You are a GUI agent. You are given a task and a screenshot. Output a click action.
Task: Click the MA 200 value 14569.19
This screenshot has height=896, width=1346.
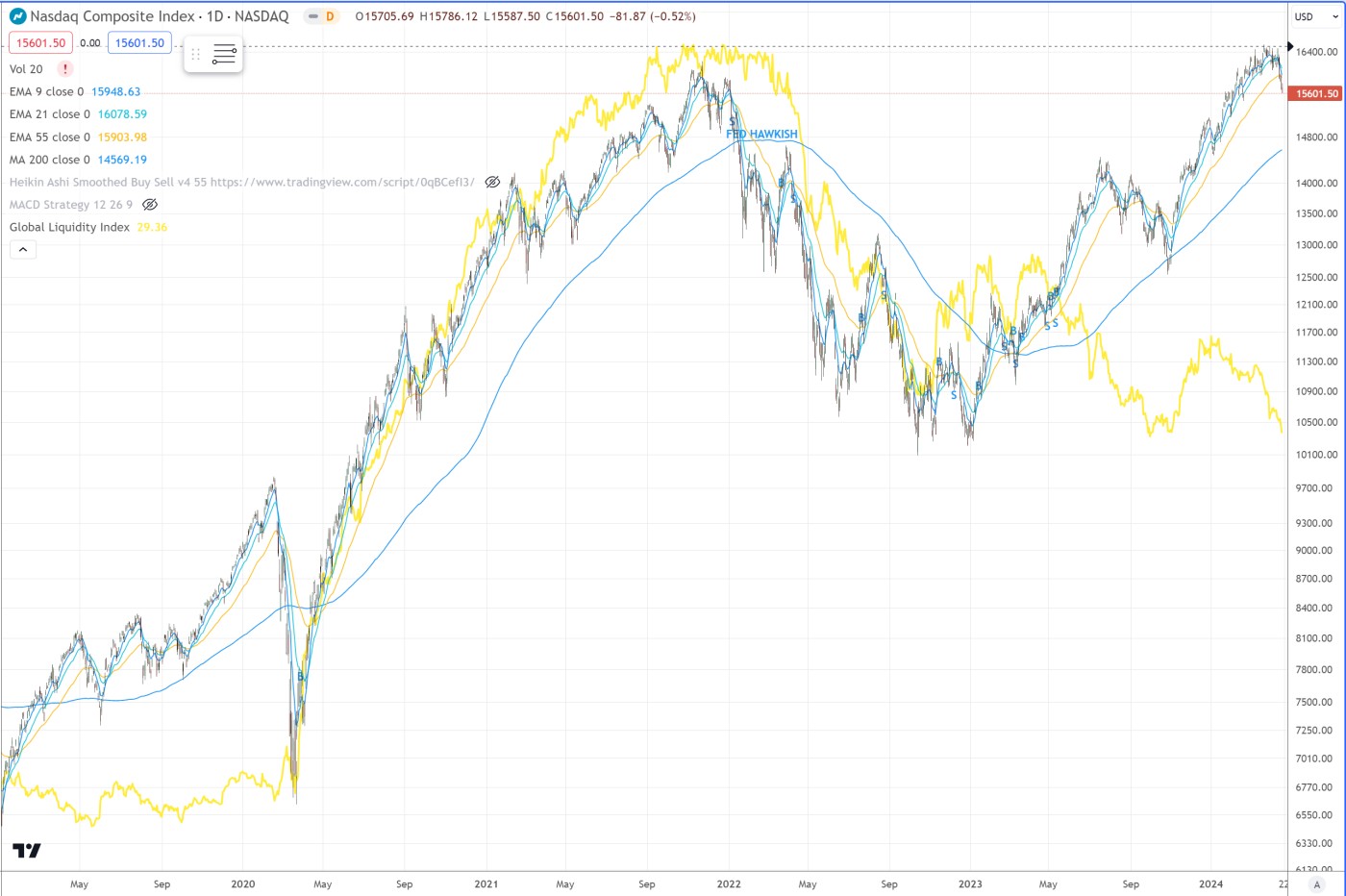123,160
